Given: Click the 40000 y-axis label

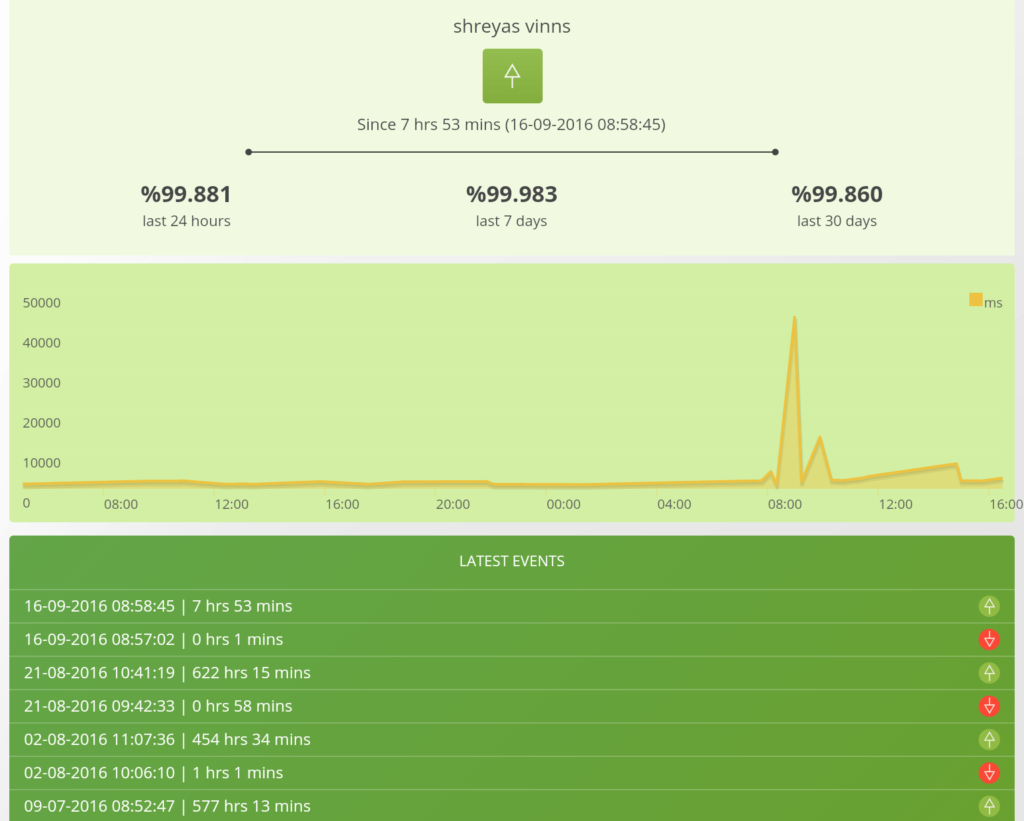Looking at the screenshot, I should [41, 343].
